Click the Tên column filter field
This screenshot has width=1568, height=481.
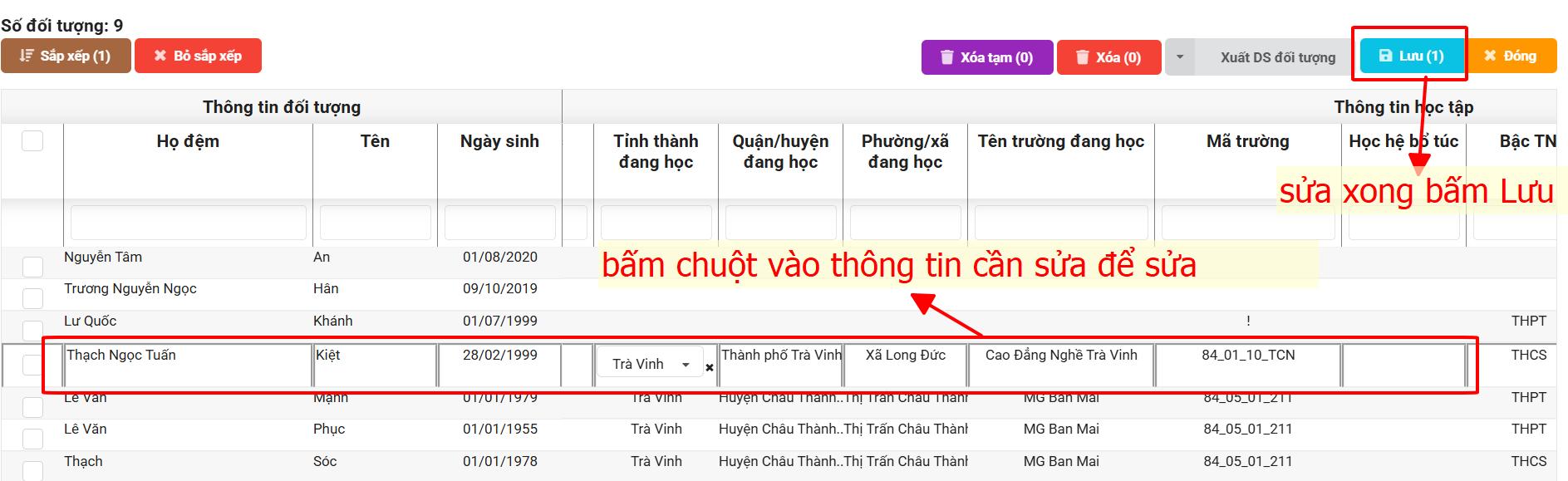[x=375, y=223]
